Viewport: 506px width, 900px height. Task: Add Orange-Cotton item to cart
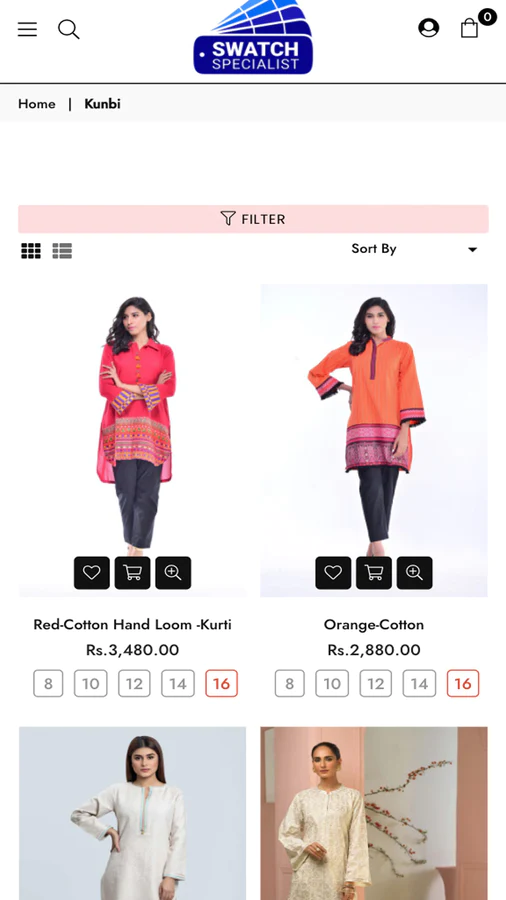pyautogui.click(x=374, y=572)
